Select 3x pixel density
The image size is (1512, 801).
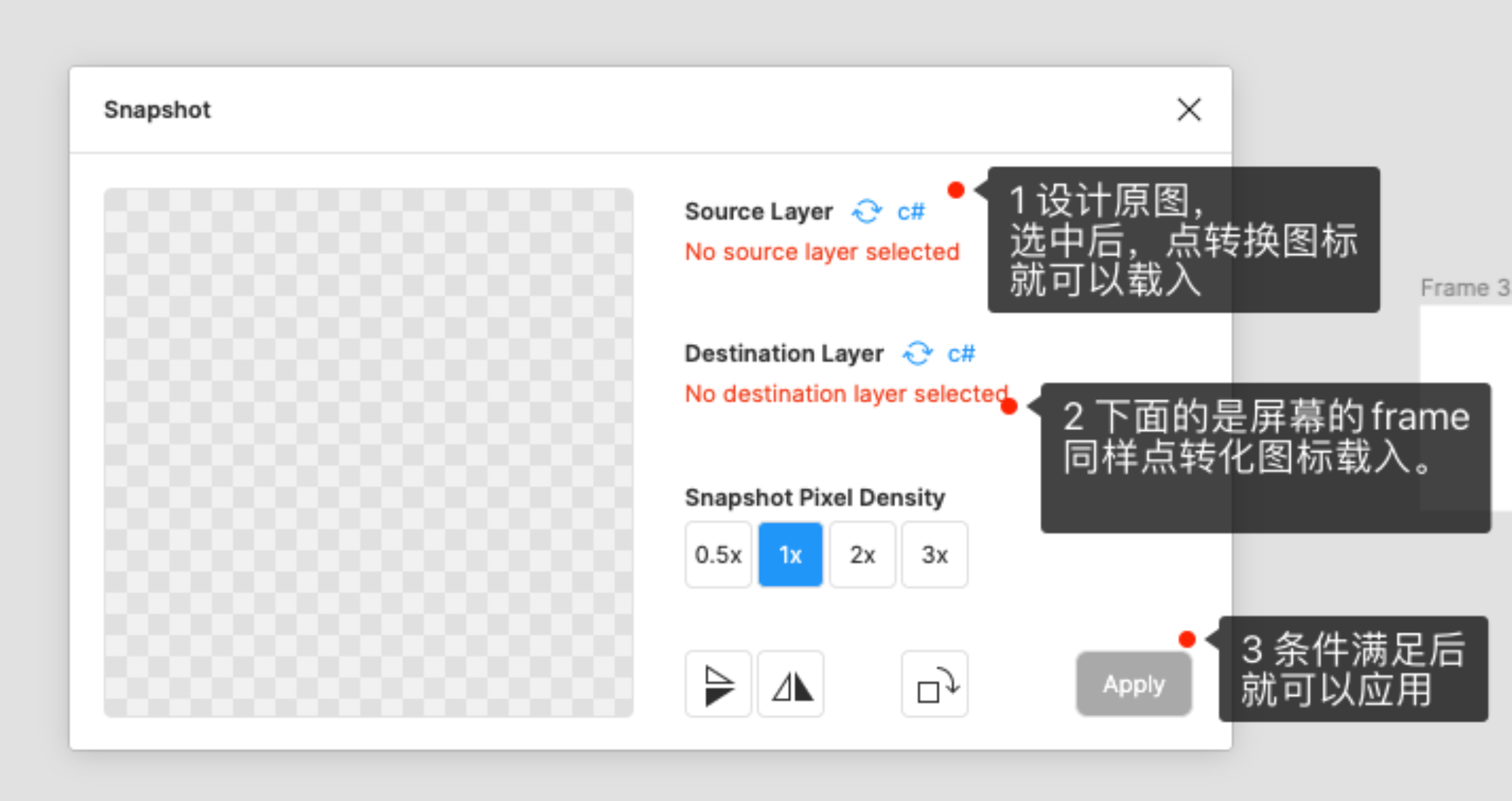pyautogui.click(x=934, y=555)
